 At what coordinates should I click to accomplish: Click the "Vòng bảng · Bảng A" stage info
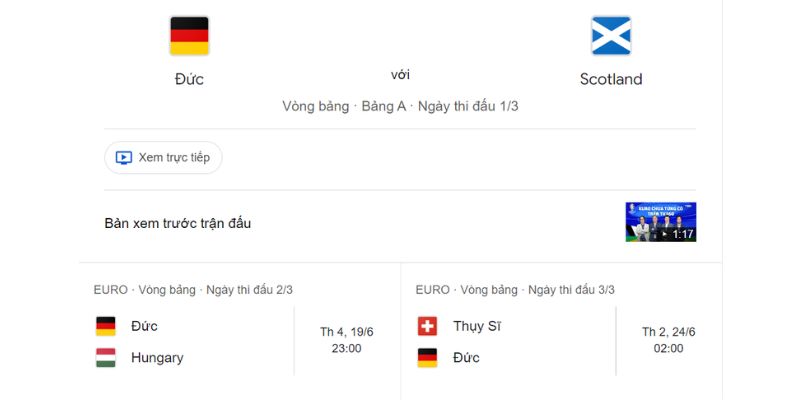tap(344, 106)
